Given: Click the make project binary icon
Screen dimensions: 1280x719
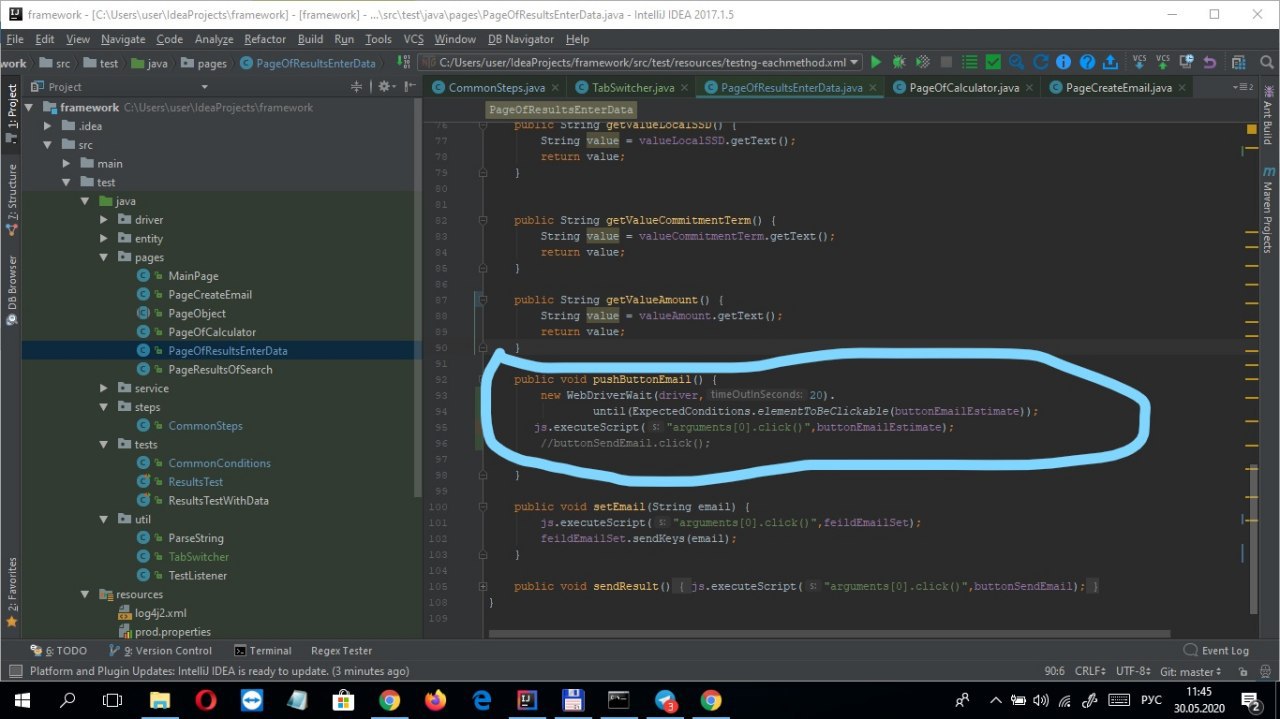Looking at the screenshot, I should [x=403, y=62].
